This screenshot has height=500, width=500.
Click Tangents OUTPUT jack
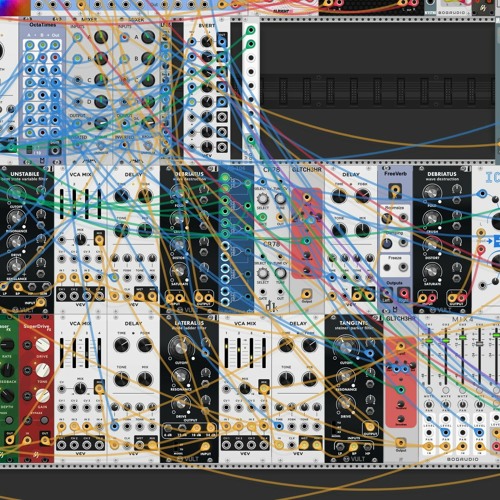[x=370, y=426]
